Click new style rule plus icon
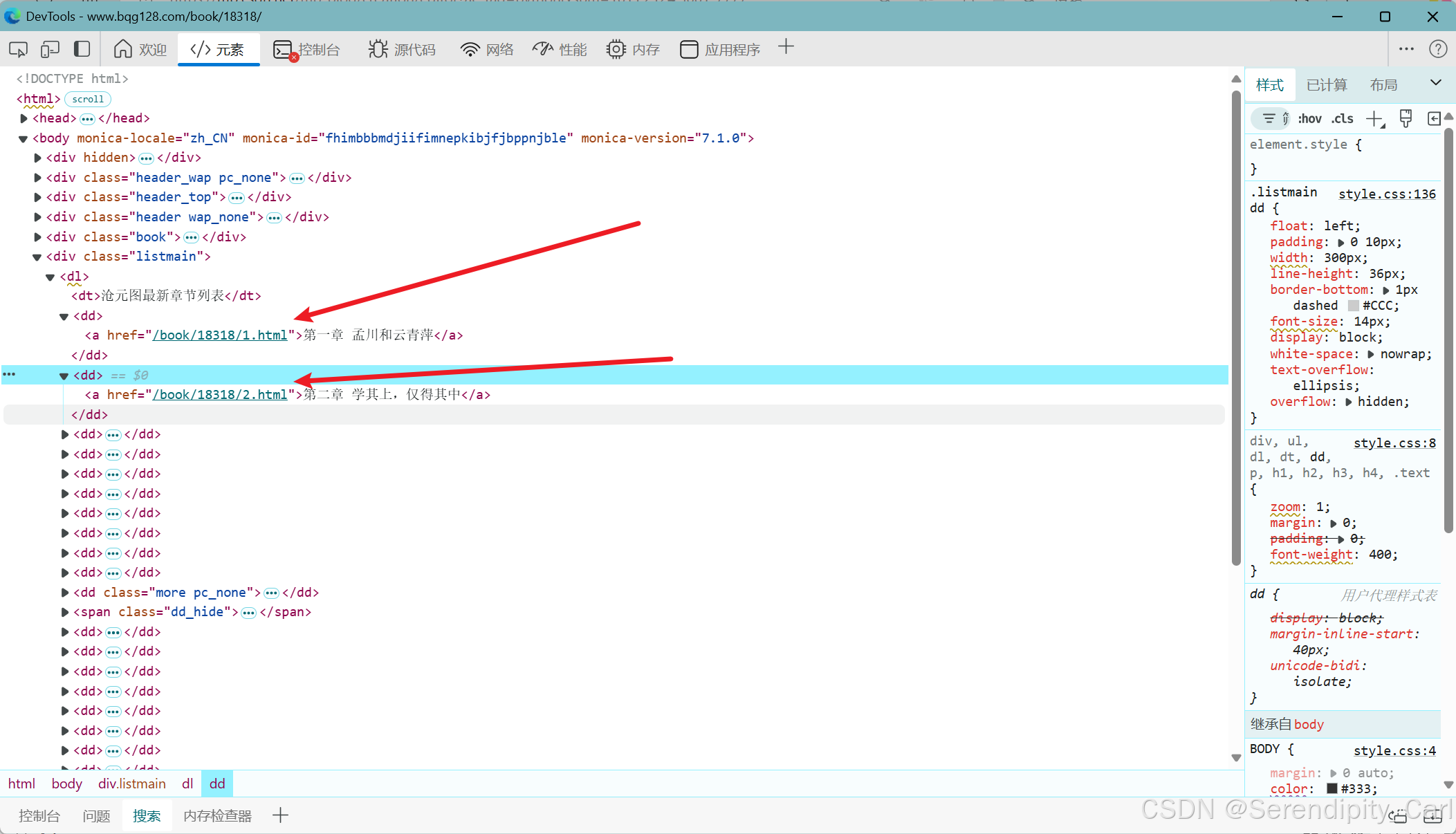This screenshot has width=1456, height=834. point(1374,119)
